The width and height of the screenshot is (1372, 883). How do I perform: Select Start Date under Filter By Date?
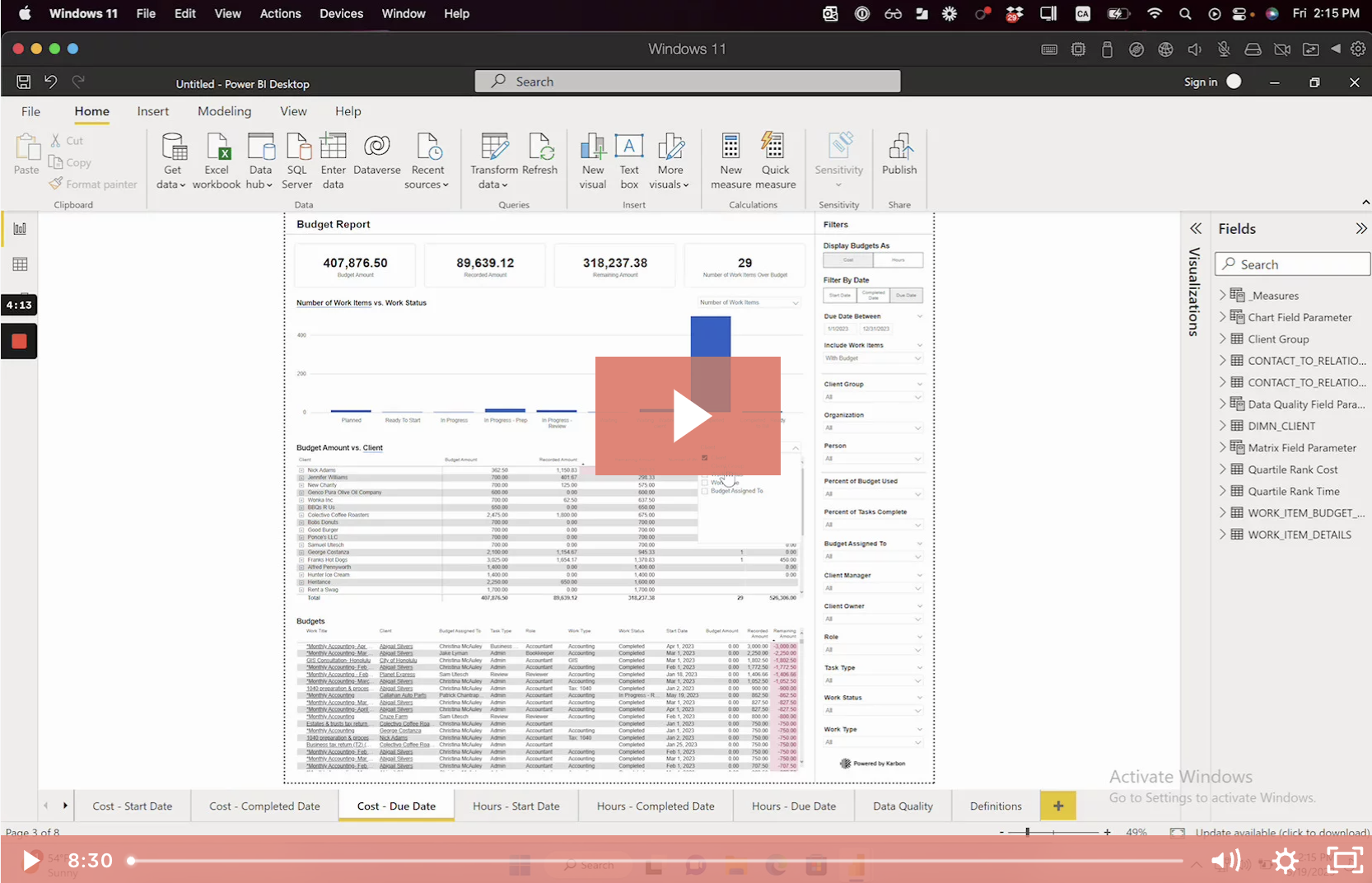click(x=840, y=295)
